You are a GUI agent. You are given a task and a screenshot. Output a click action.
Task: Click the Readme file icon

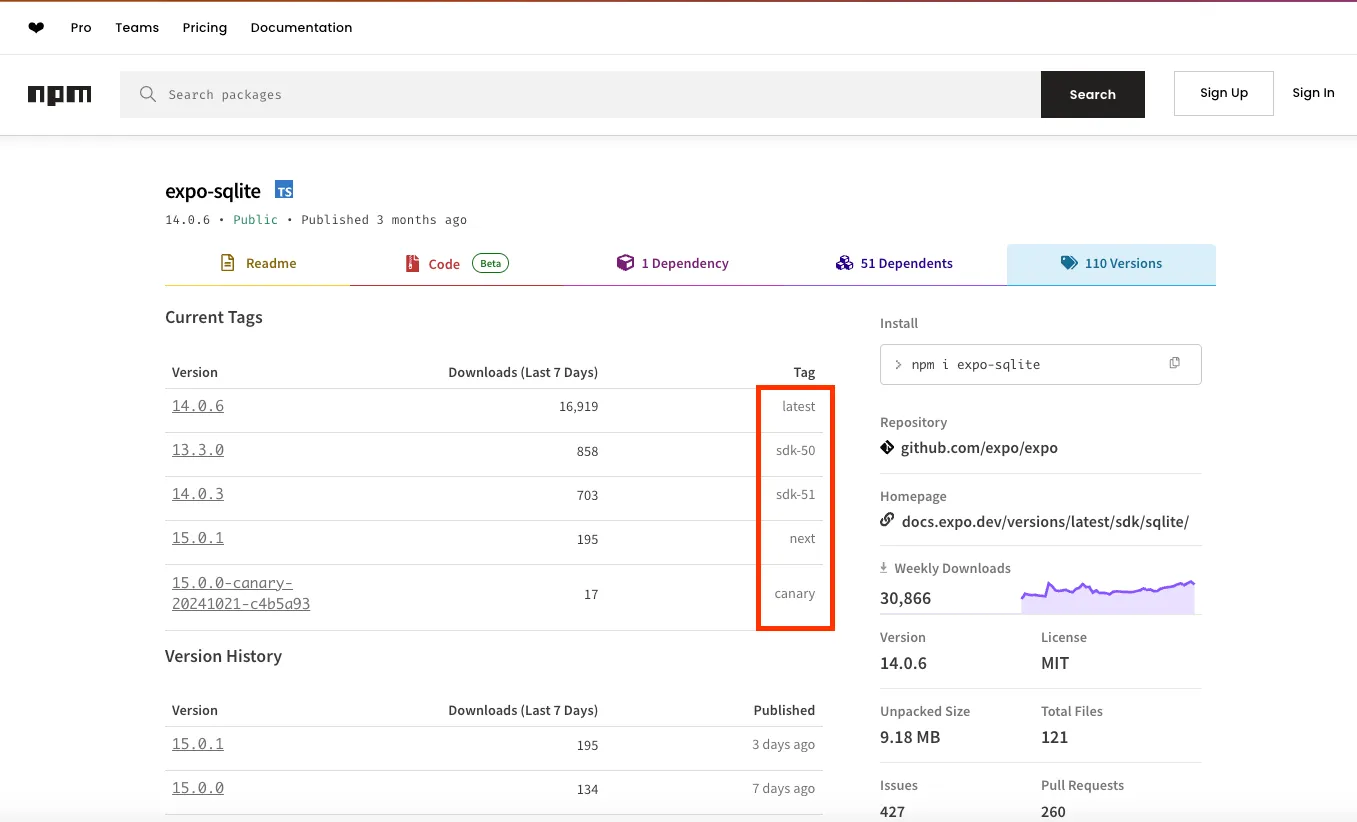pos(226,263)
